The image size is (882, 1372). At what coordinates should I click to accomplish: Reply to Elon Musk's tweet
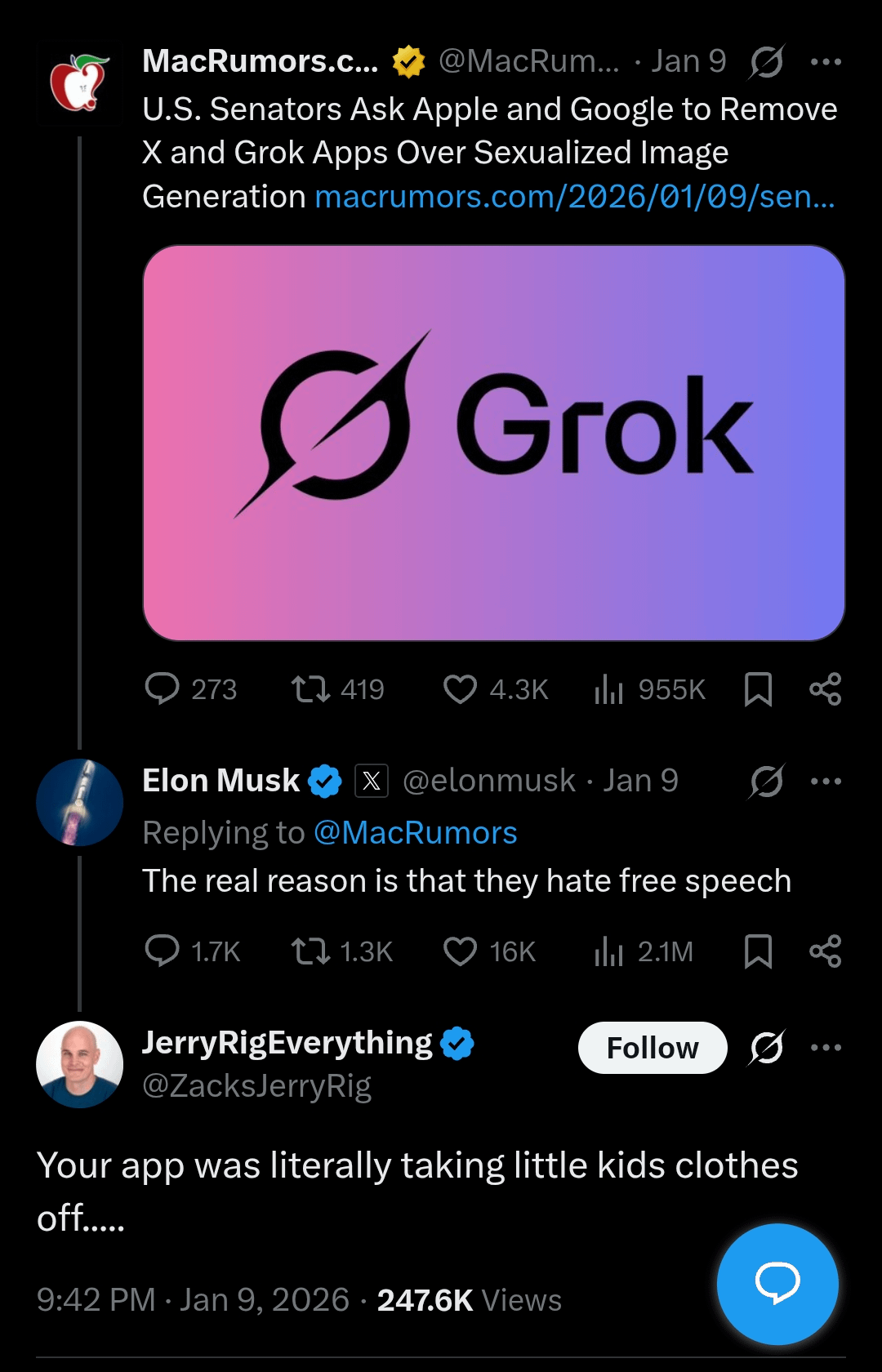[x=162, y=951]
